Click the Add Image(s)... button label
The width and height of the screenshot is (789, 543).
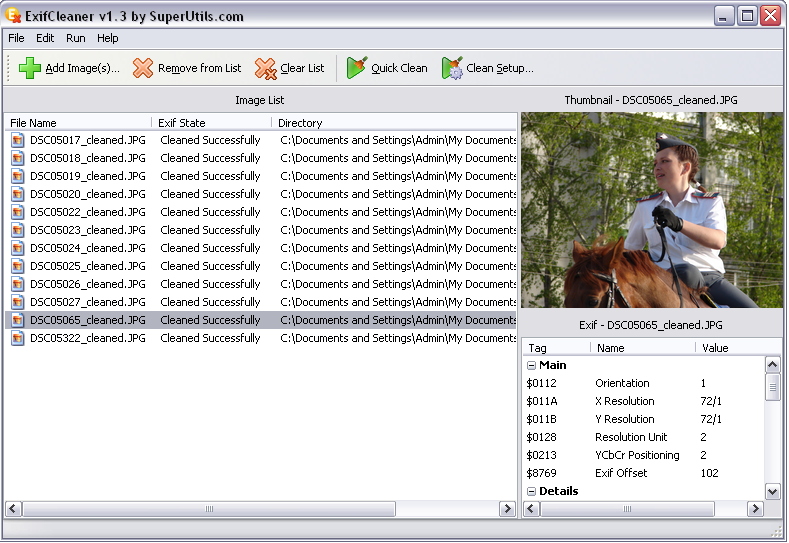point(83,68)
